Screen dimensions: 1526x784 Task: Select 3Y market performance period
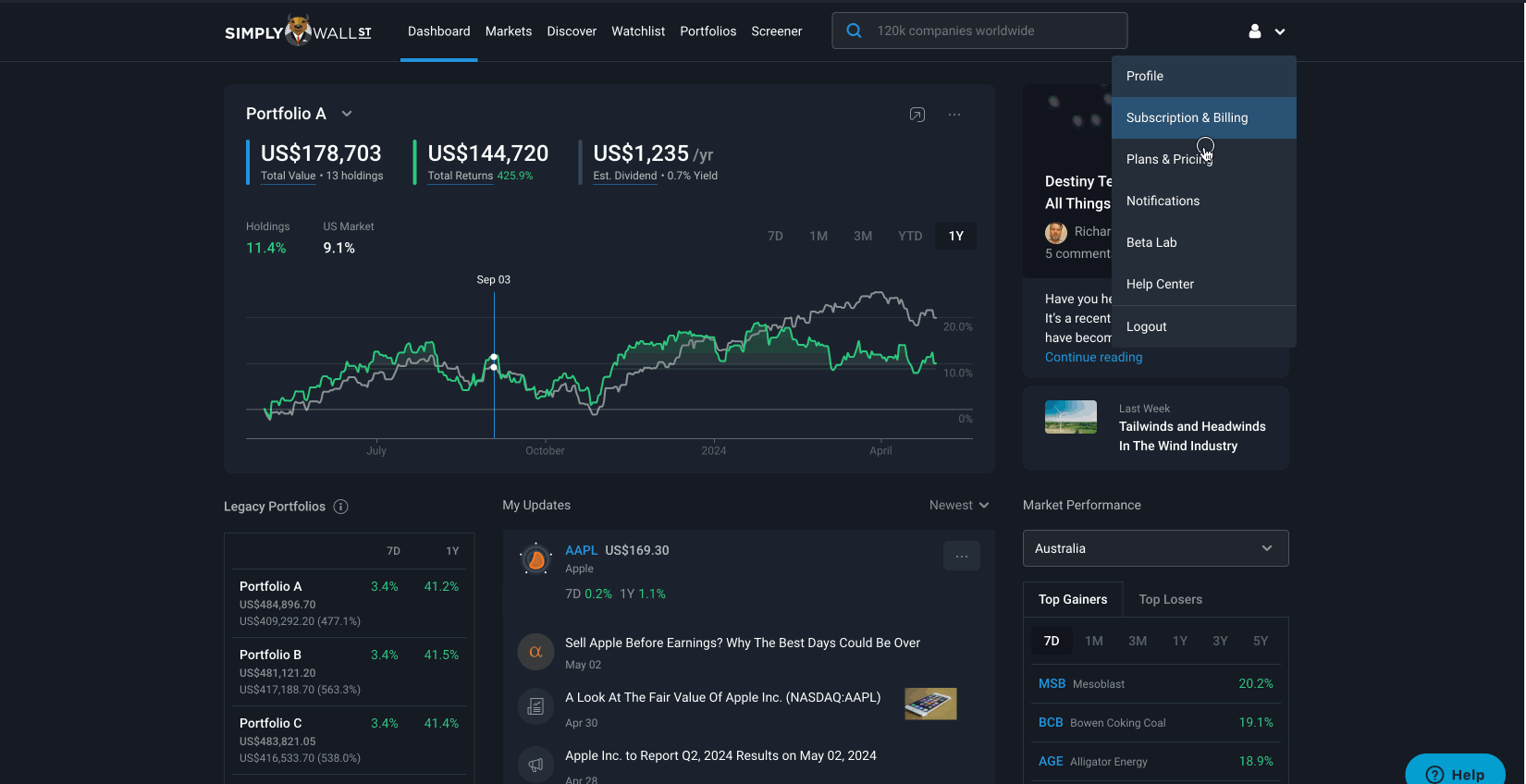click(x=1221, y=641)
